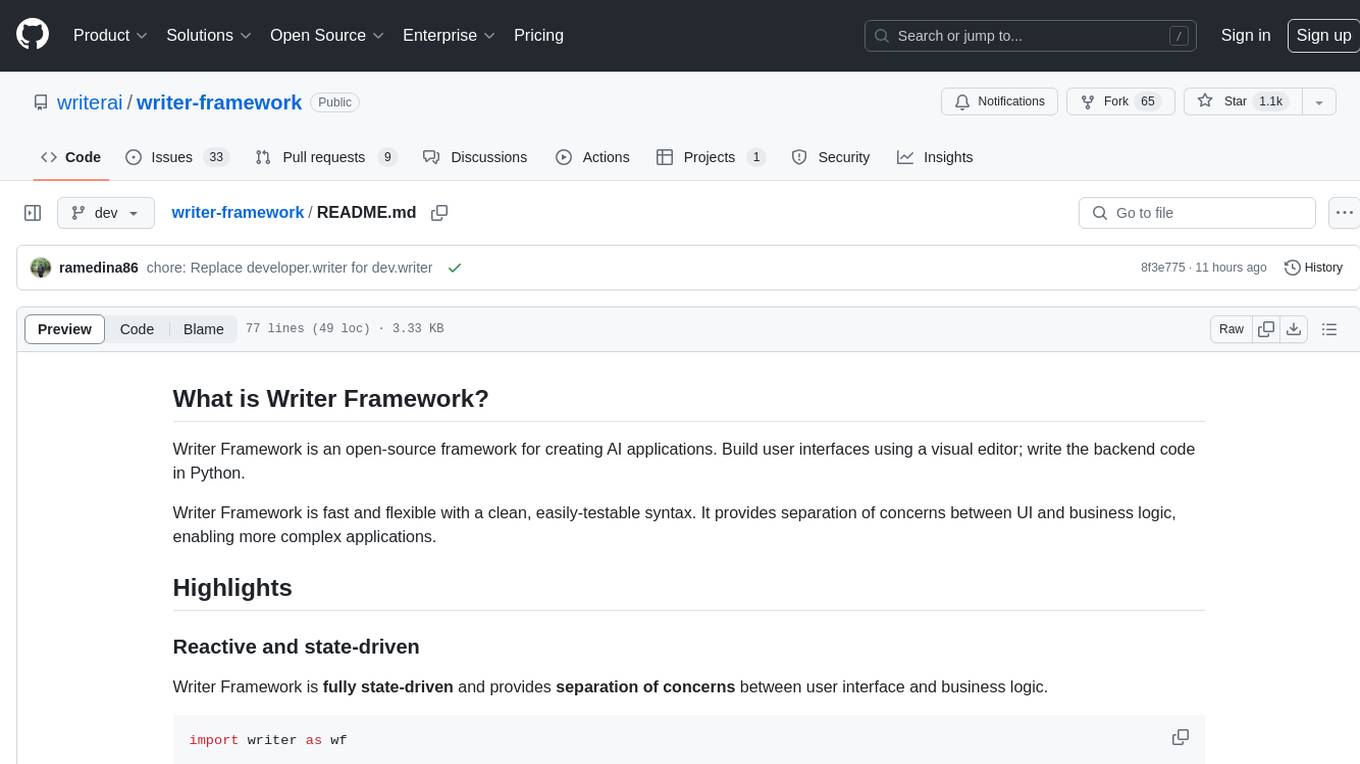Open the Projects tab
Image resolution: width=1360 pixels, height=764 pixels.
coord(711,157)
